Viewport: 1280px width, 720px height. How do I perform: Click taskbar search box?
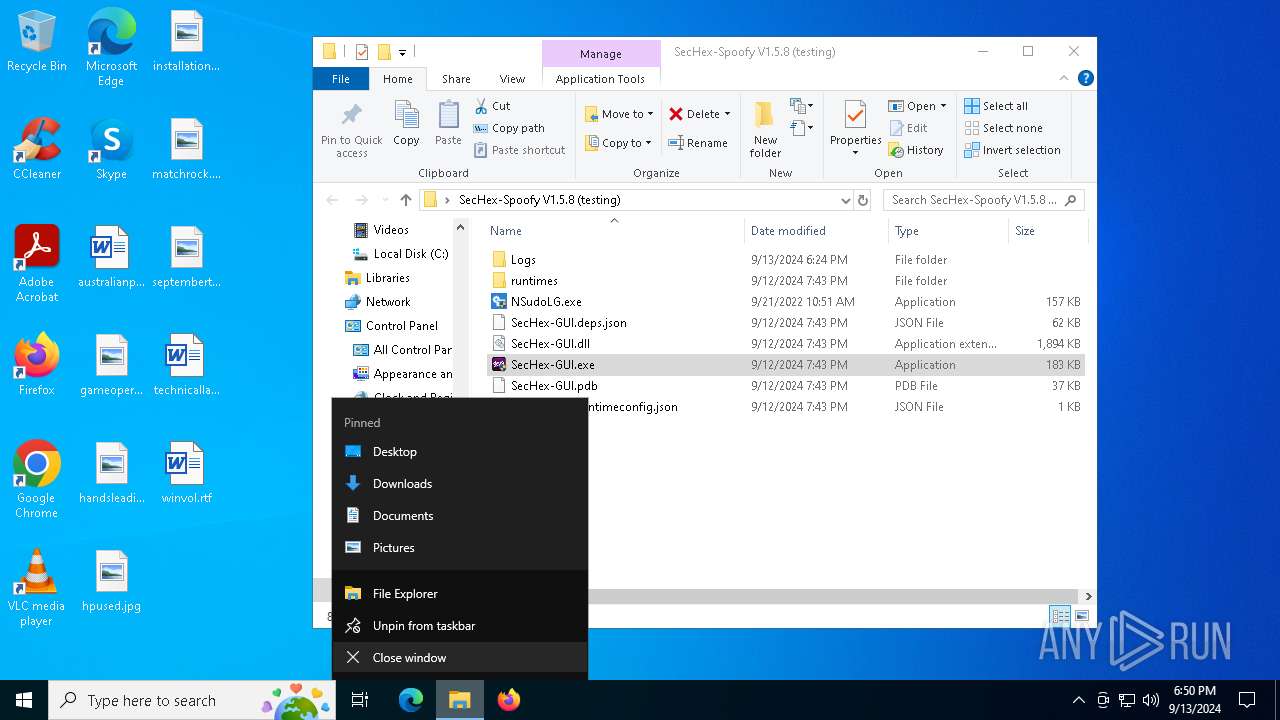pos(192,700)
